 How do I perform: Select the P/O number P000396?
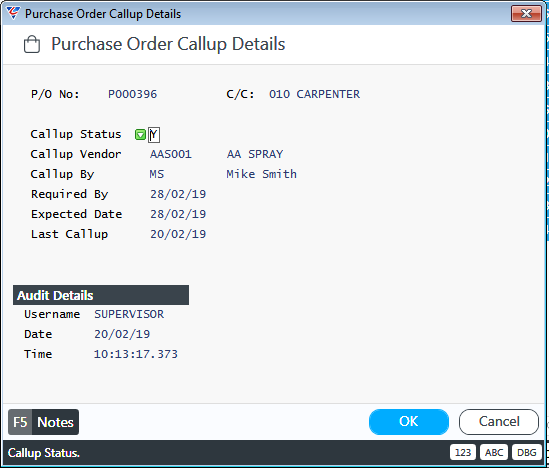pyautogui.click(x=132, y=94)
